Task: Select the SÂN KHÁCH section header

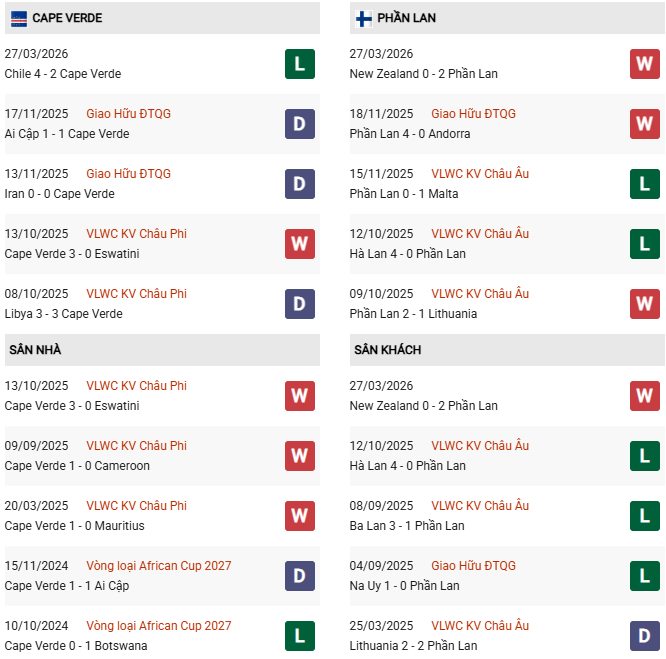Action: (x=387, y=350)
